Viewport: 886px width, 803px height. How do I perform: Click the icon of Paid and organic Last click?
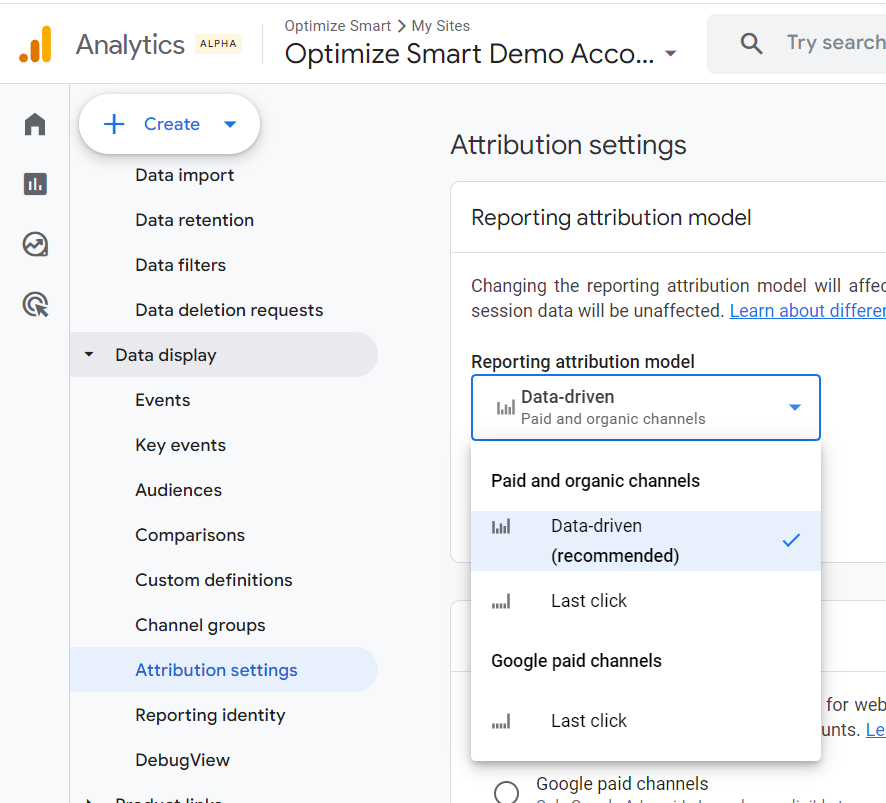point(501,601)
